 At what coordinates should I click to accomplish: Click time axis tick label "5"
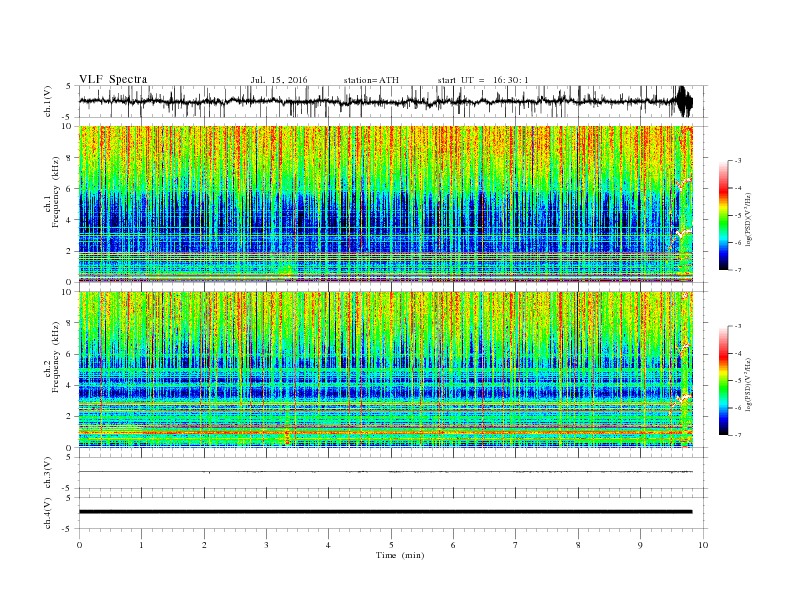pyautogui.click(x=391, y=545)
